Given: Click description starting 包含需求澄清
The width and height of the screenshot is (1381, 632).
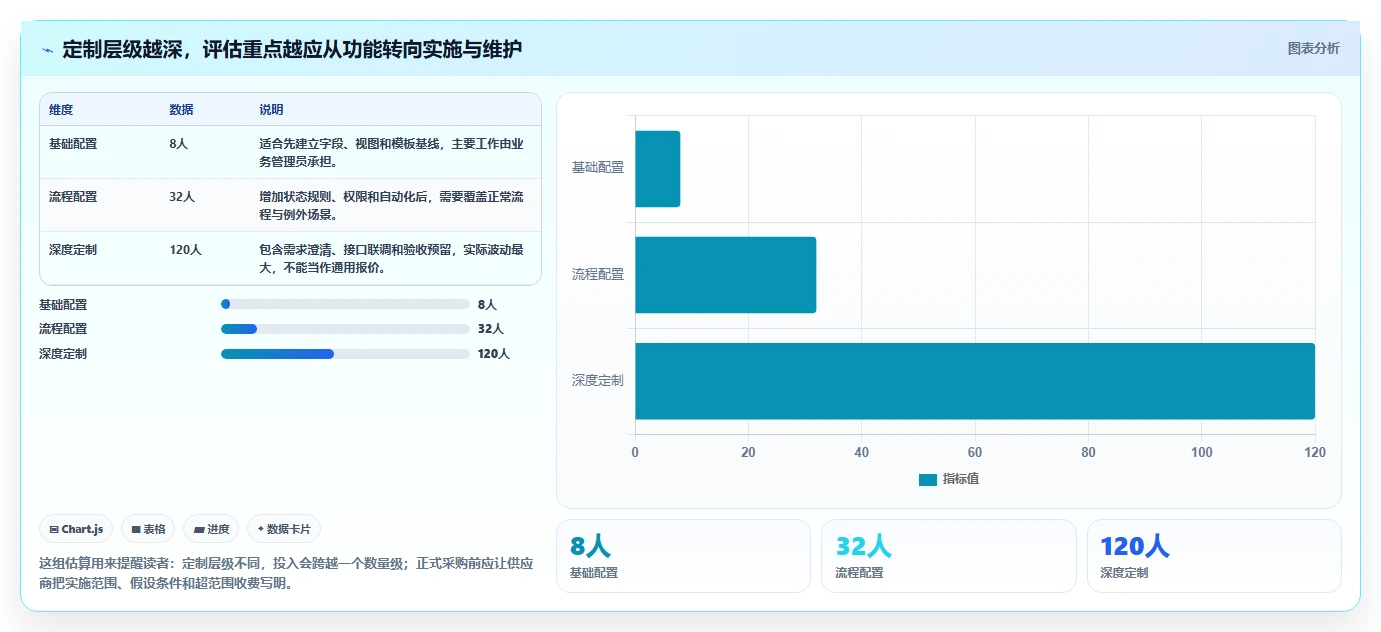Looking at the screenshot, I should click(391, 258).
